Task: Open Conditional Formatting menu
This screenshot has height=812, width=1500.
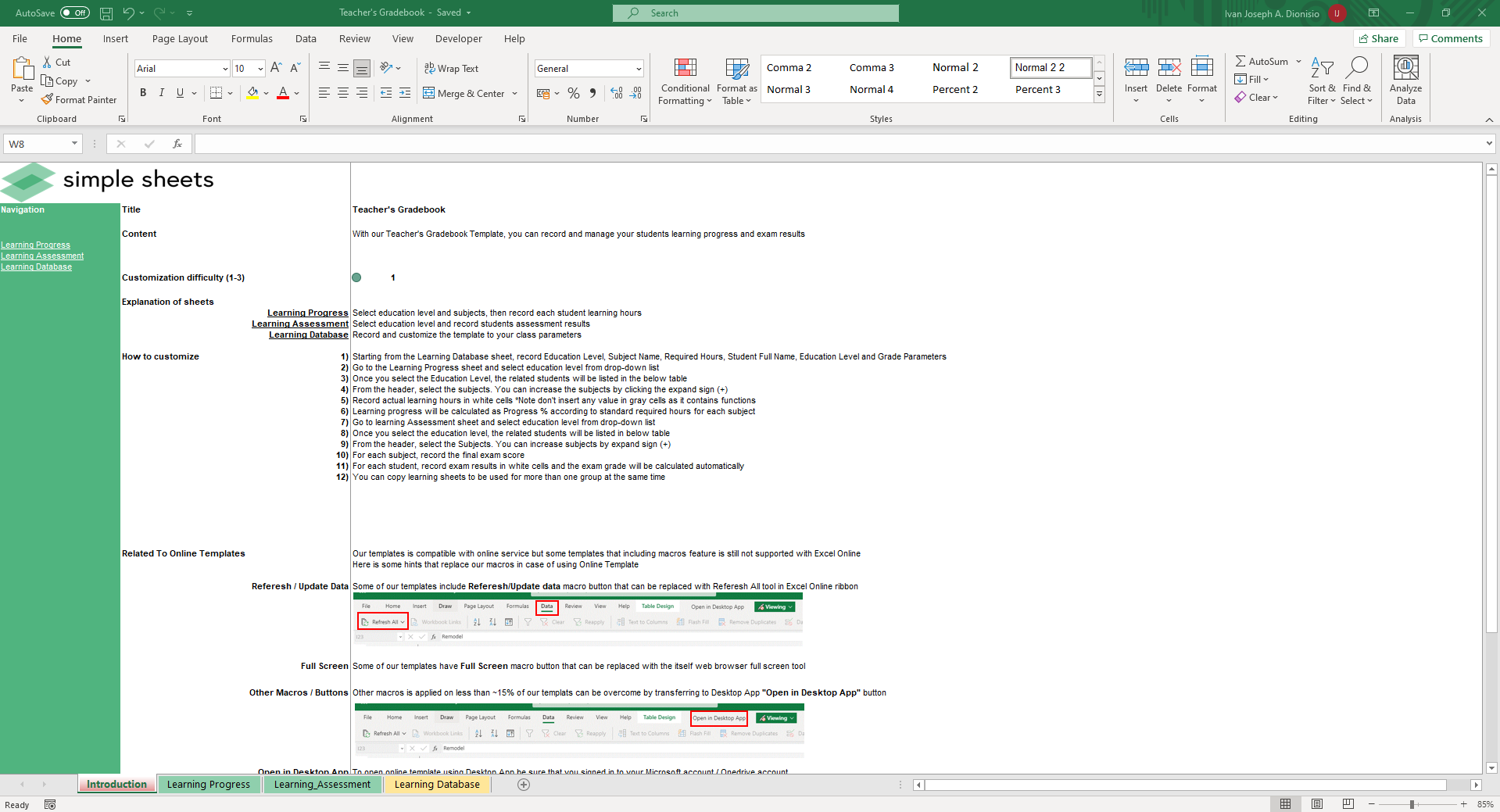Action: click(686, 81)
